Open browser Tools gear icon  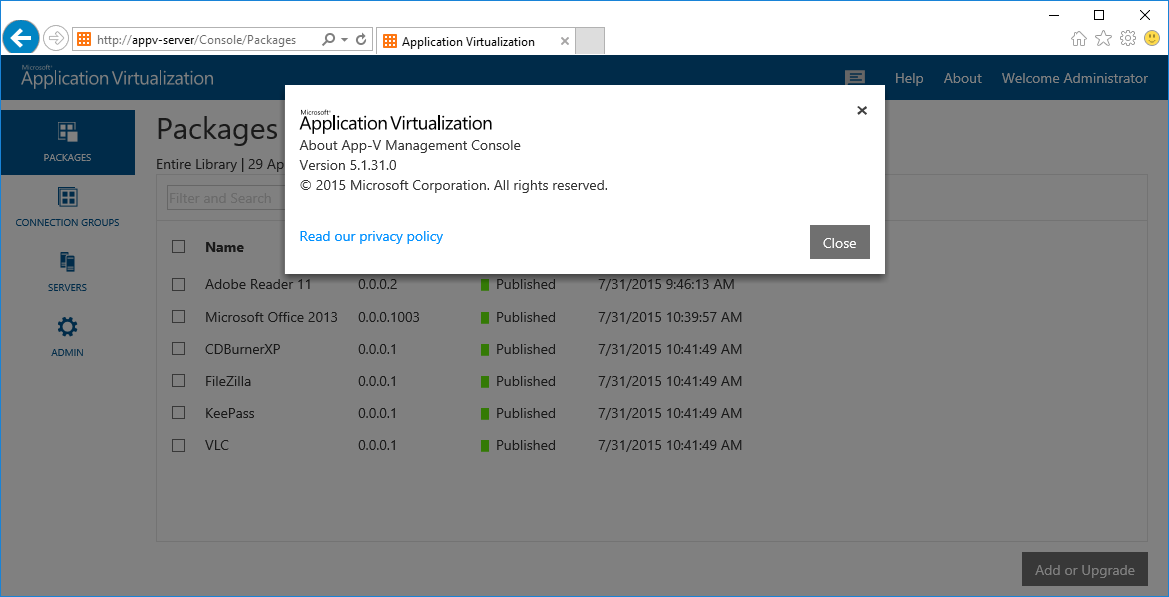coord(1128,39)
